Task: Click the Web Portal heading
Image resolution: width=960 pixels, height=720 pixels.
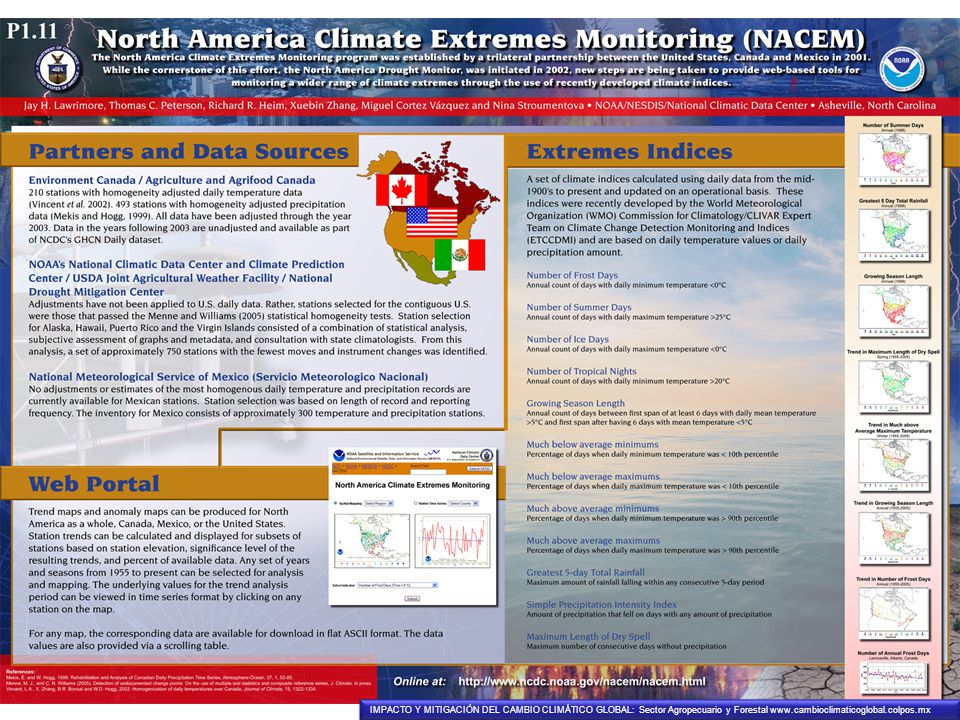Action: (94, 484)
